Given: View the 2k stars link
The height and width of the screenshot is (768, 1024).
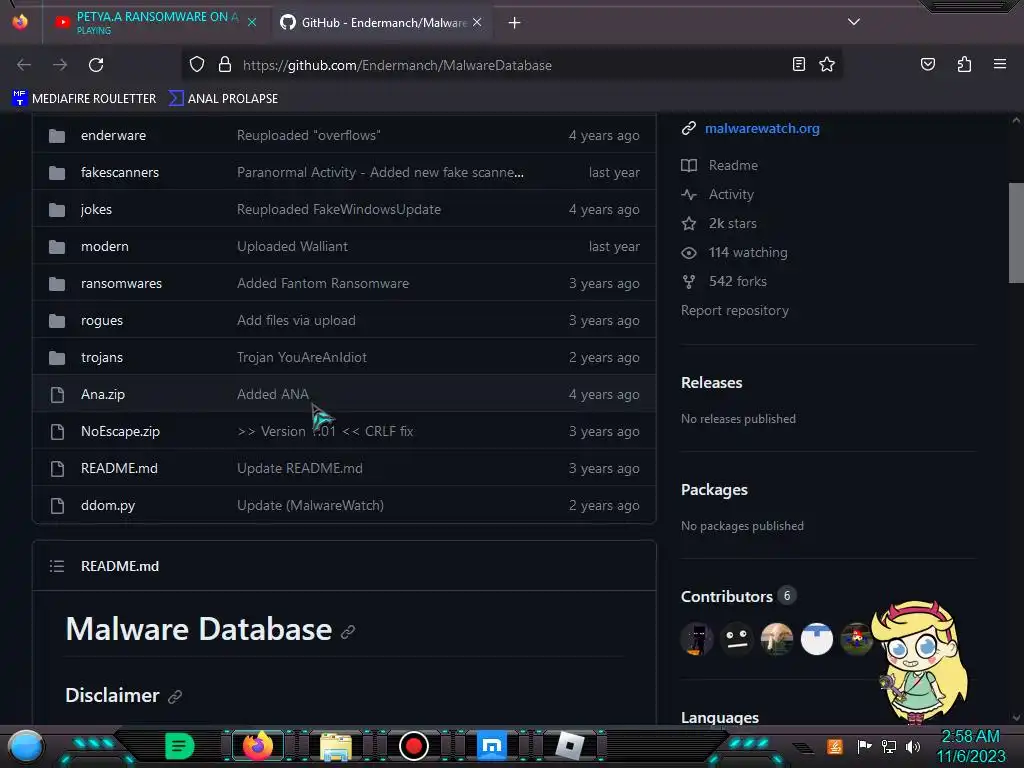Looking at the screenshot, I should tap(732, 223).
